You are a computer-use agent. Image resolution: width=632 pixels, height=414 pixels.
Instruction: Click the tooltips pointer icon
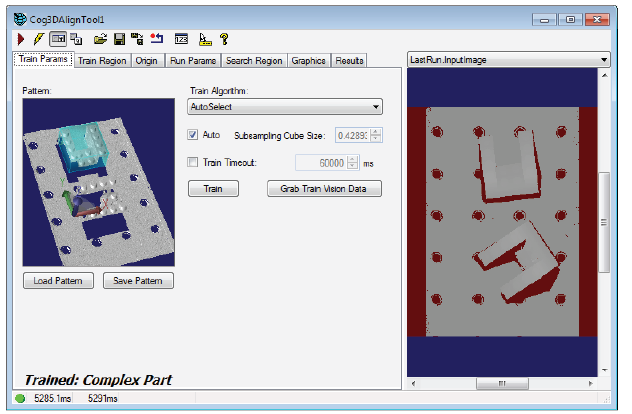(x=205, y=39)
